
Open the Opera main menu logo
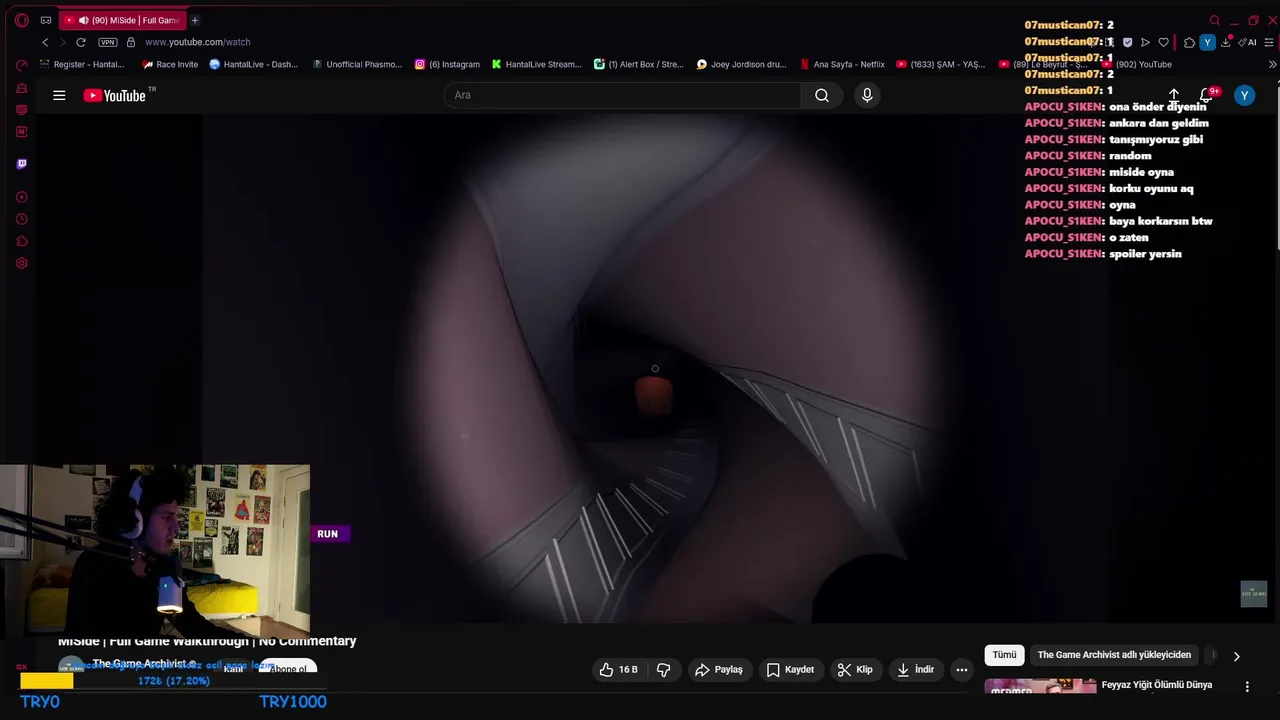(21, 20)
